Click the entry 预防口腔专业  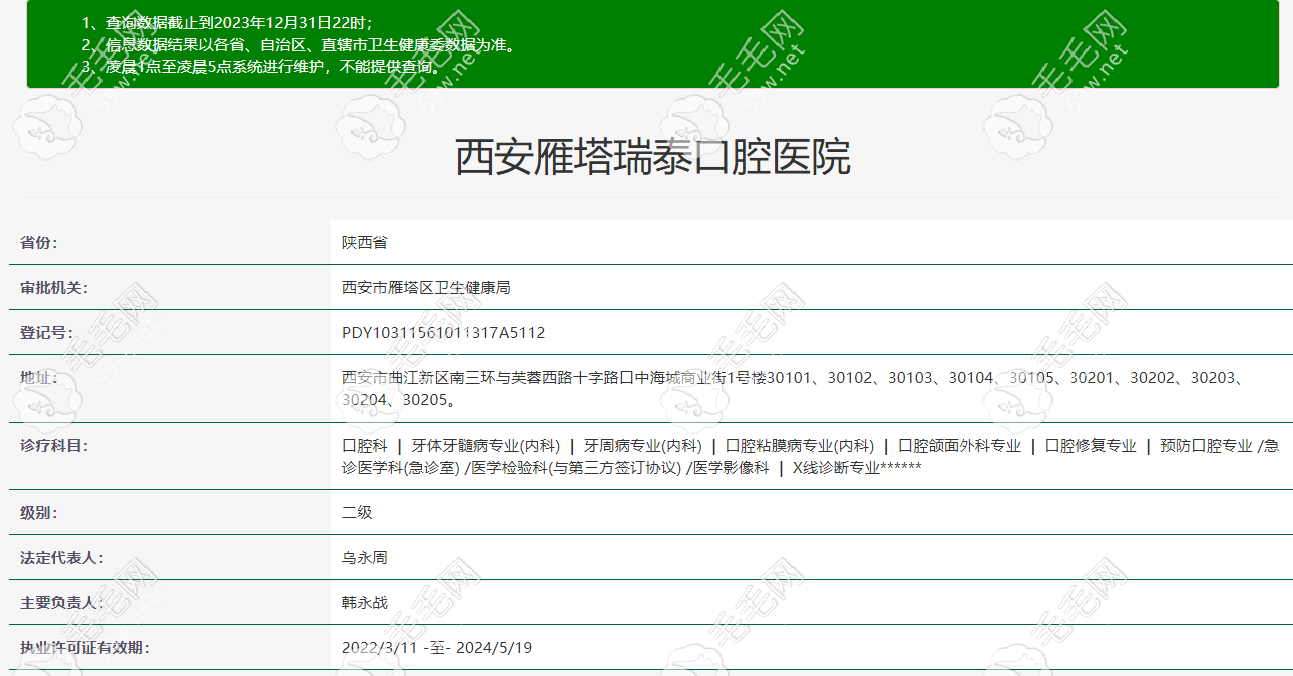click(1206, 446)
